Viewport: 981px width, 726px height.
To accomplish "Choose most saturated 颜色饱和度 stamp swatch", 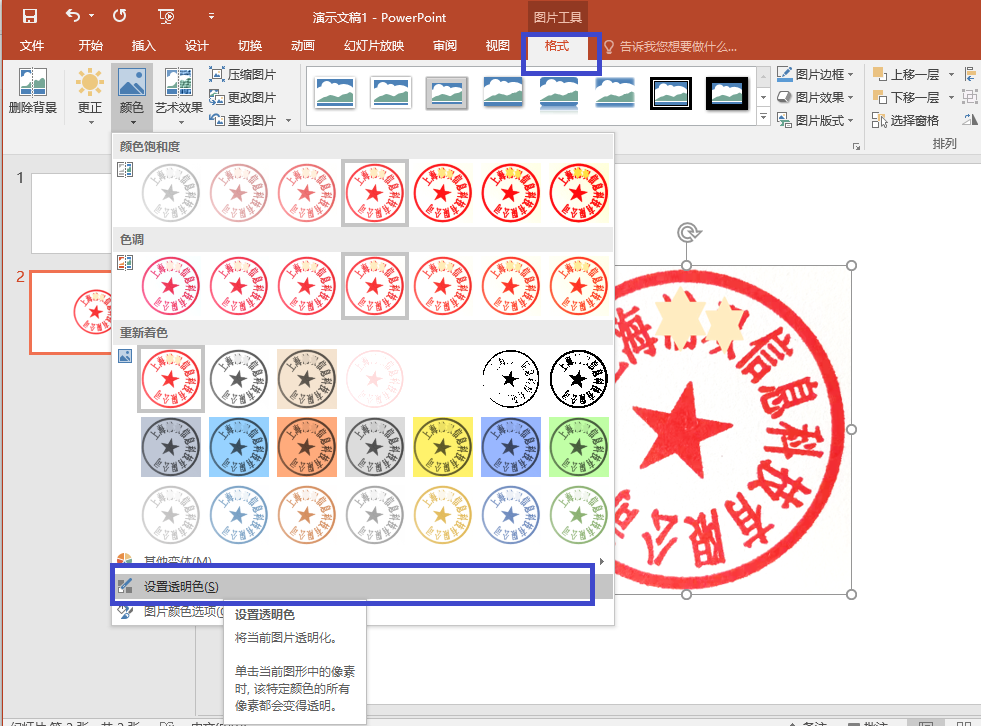I will (x=579, y=193).
